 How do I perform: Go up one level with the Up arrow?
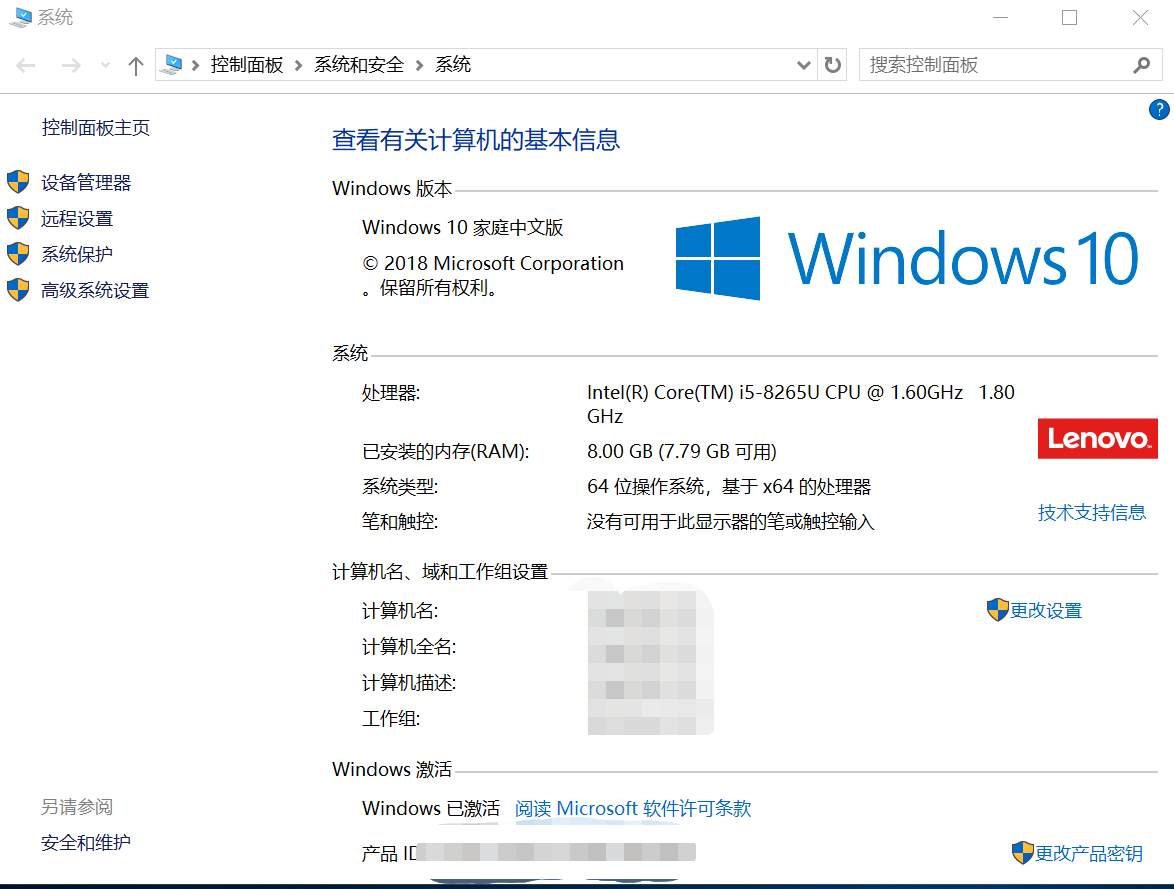[x=136, y=66]
